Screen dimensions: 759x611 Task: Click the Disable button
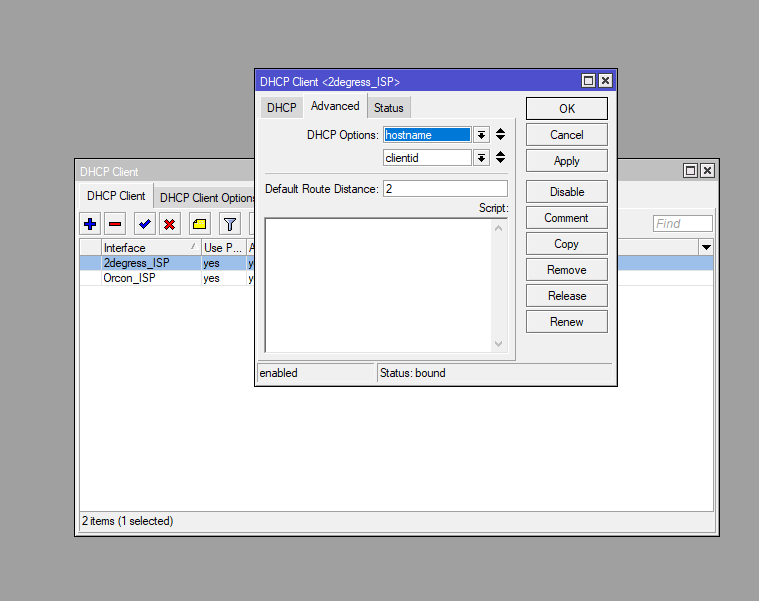(x=567, y=192)
